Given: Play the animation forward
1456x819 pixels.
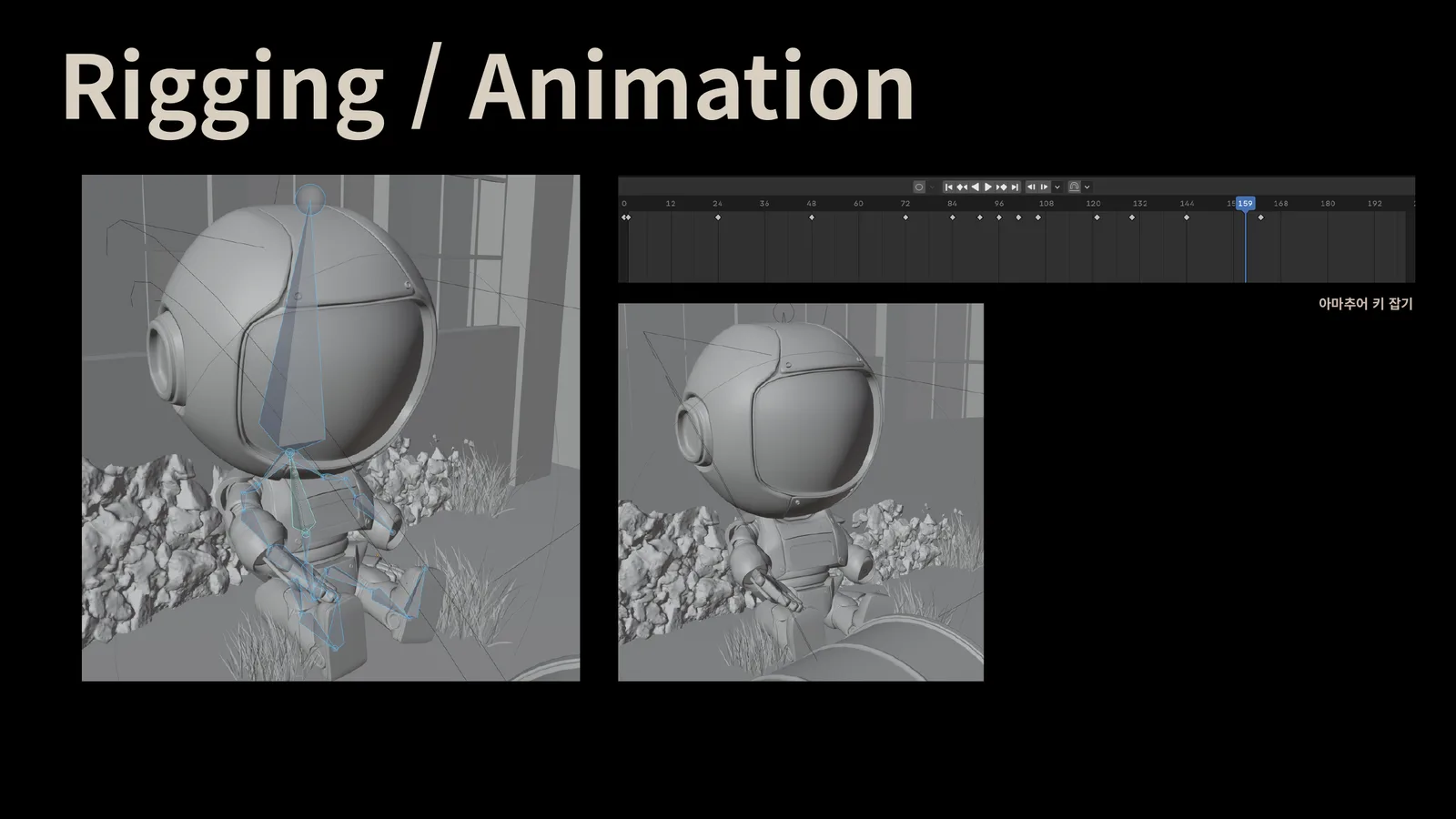Looking at the screenshot, I should (987, 187).
